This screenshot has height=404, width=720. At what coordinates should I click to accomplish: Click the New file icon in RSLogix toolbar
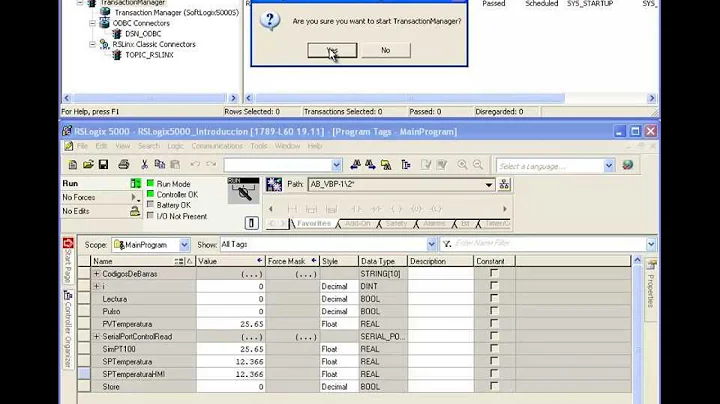click(x=73, y=164)
